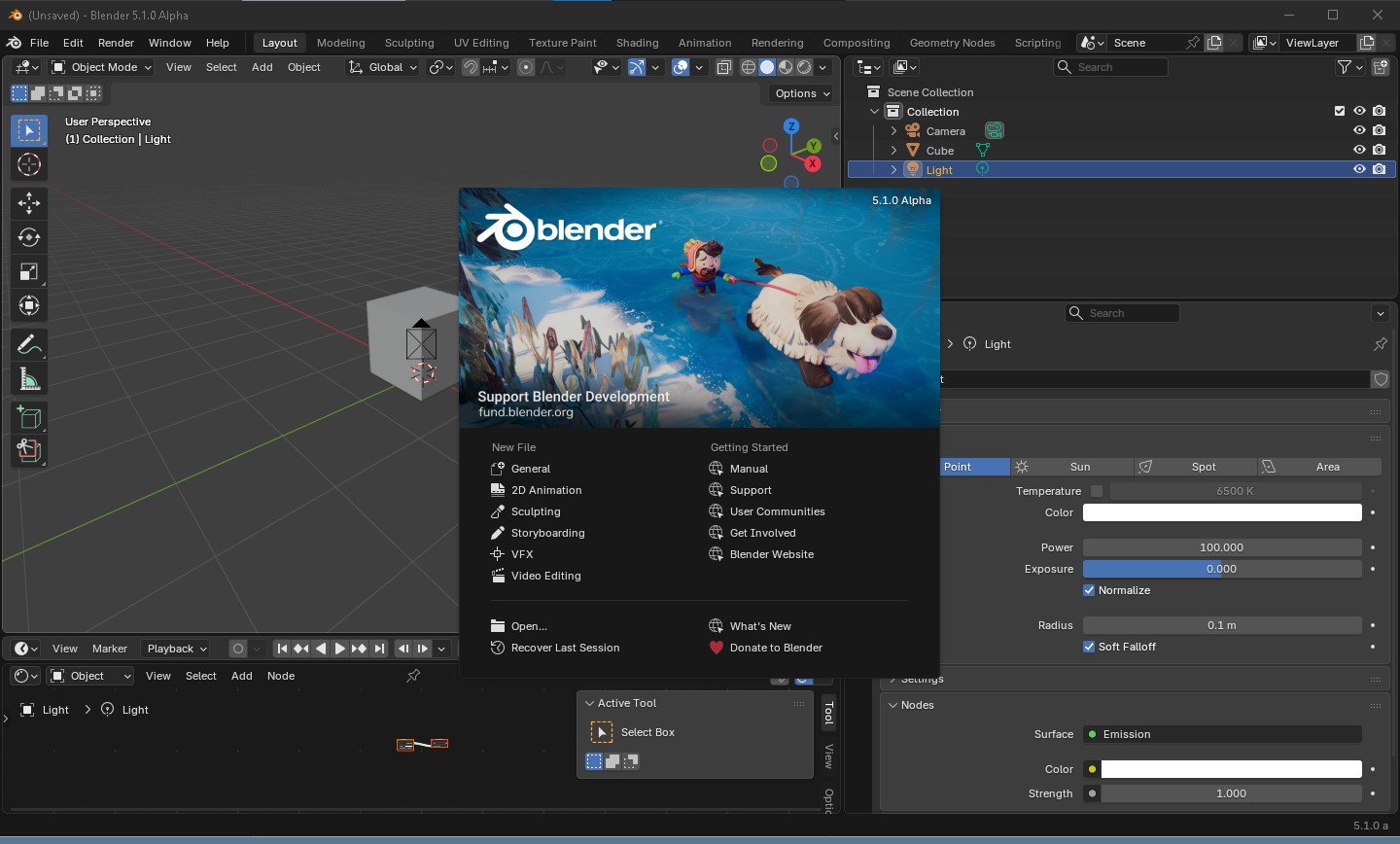Choose the Annotate tool

tap(29, 343)
